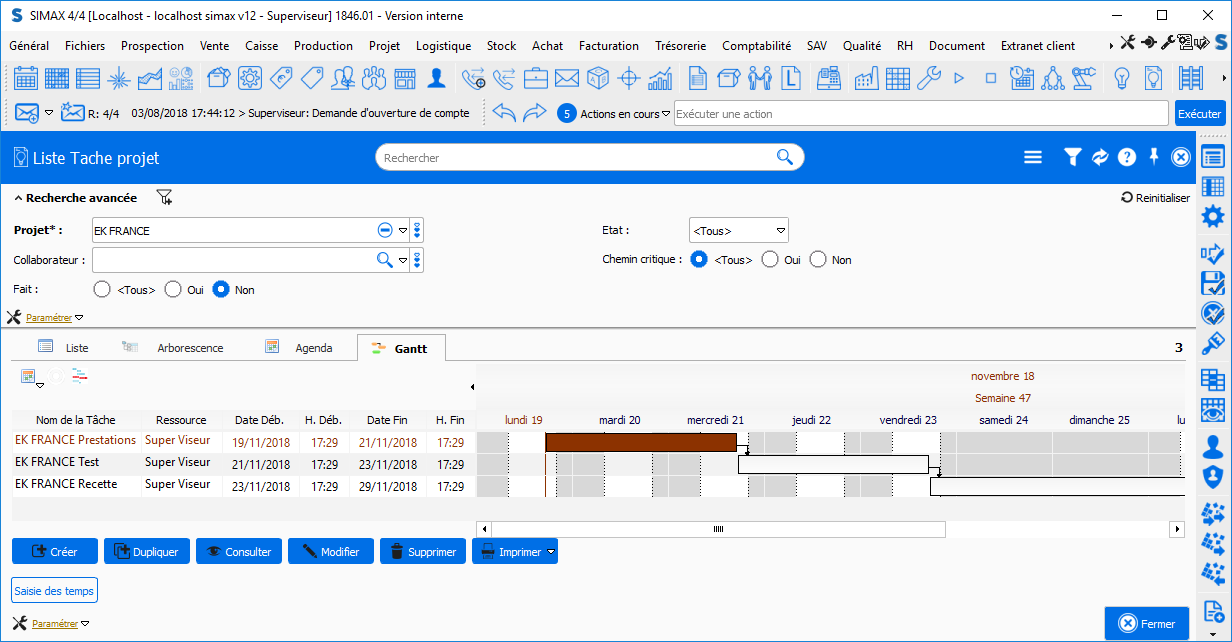Switch to the Arborescence tab
The height and width of the screenshot is (642, 1232).
(190, 348)
